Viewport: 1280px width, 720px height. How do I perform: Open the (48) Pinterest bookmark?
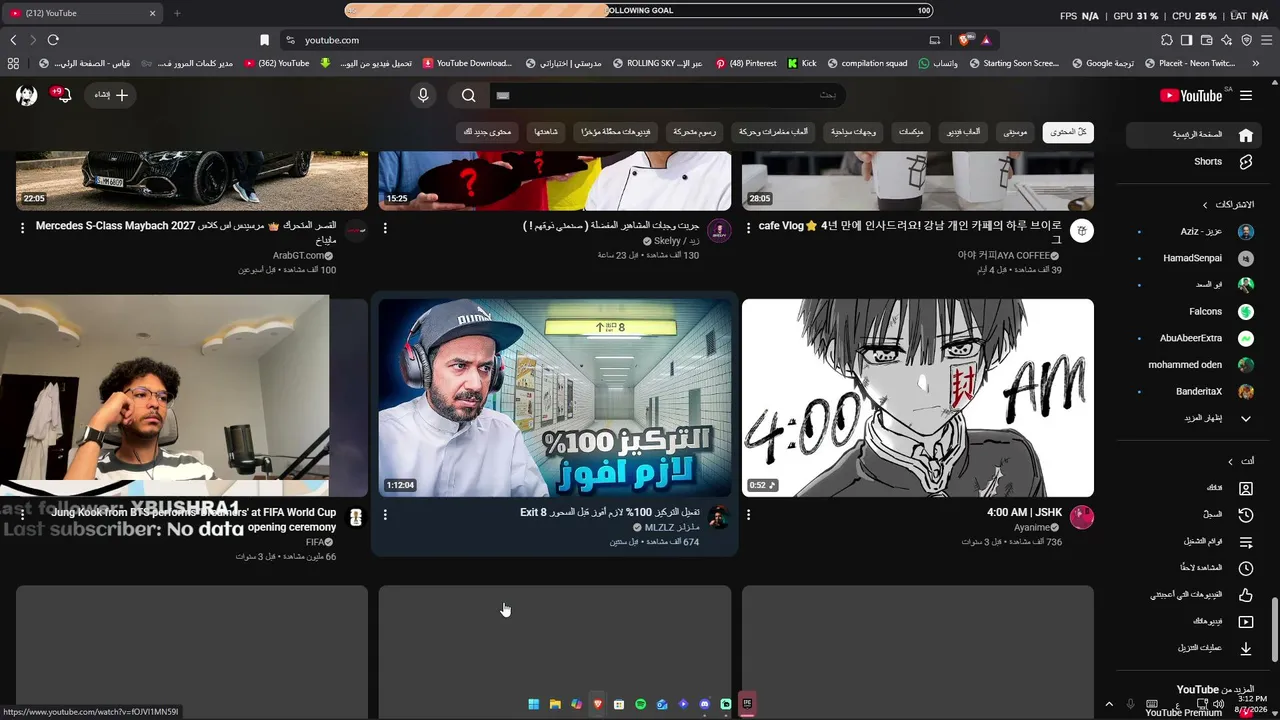[746, 63]
